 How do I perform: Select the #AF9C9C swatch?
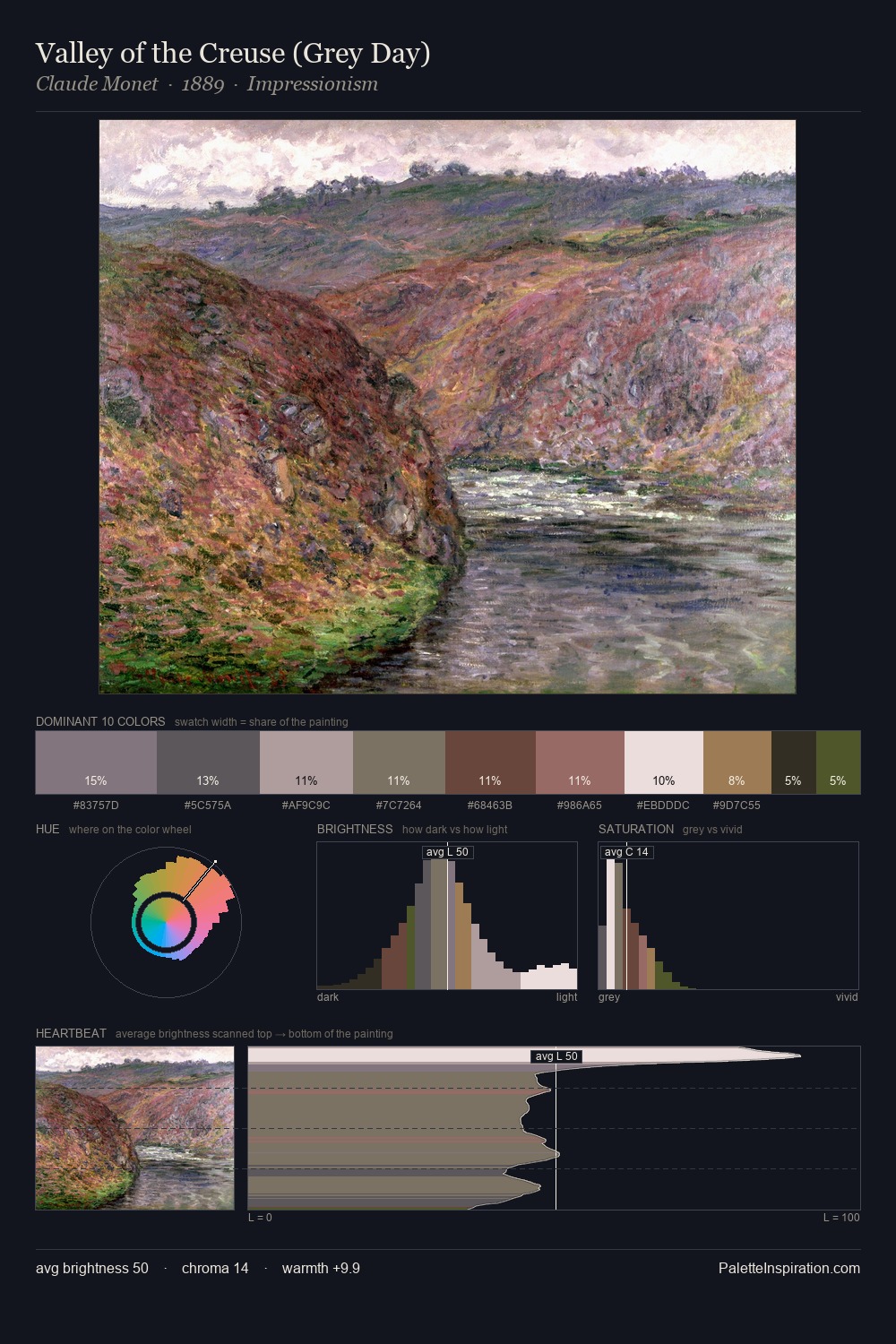tap(306, 762)
